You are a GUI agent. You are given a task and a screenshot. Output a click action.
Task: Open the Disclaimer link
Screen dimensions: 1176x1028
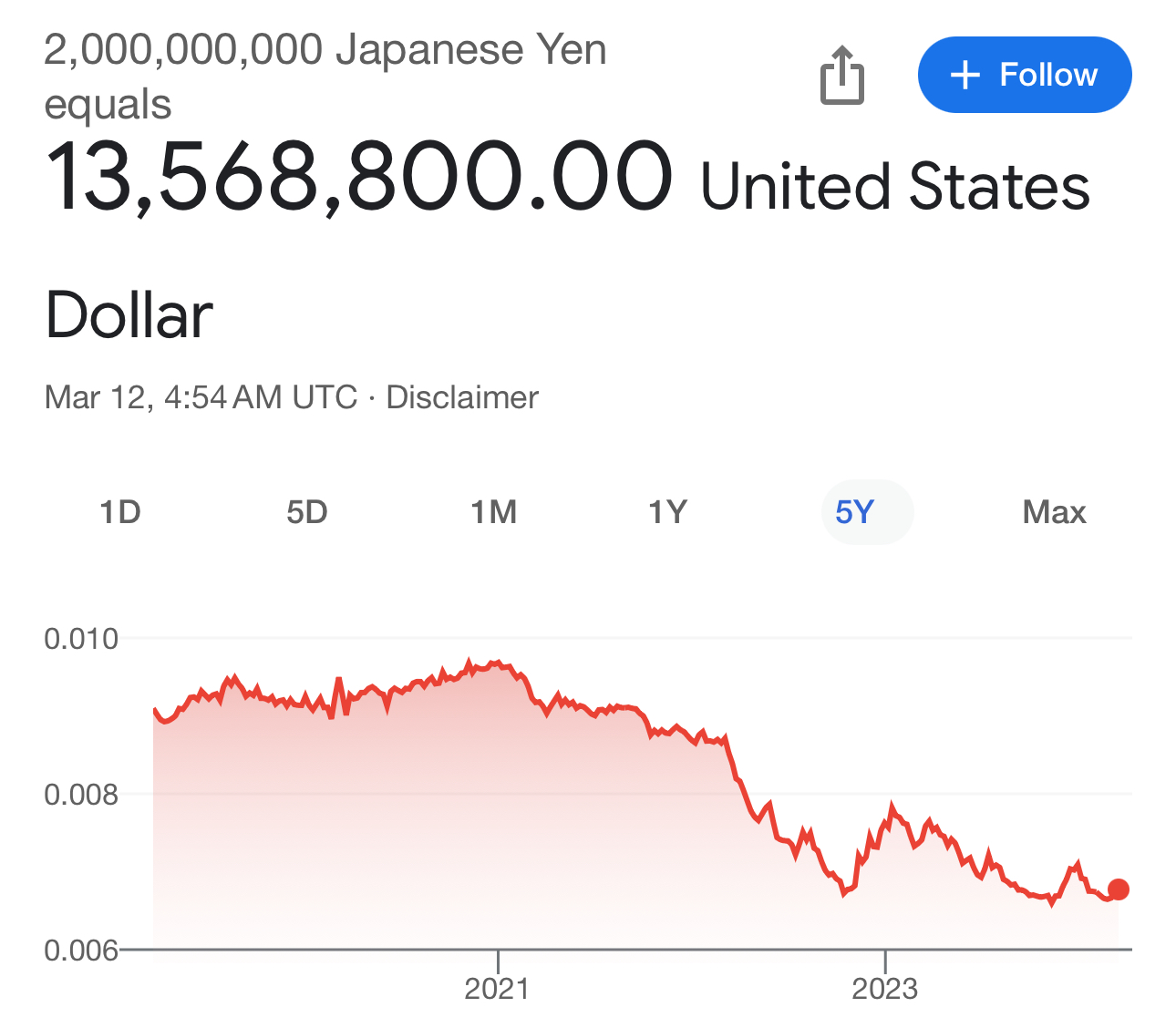462,397
